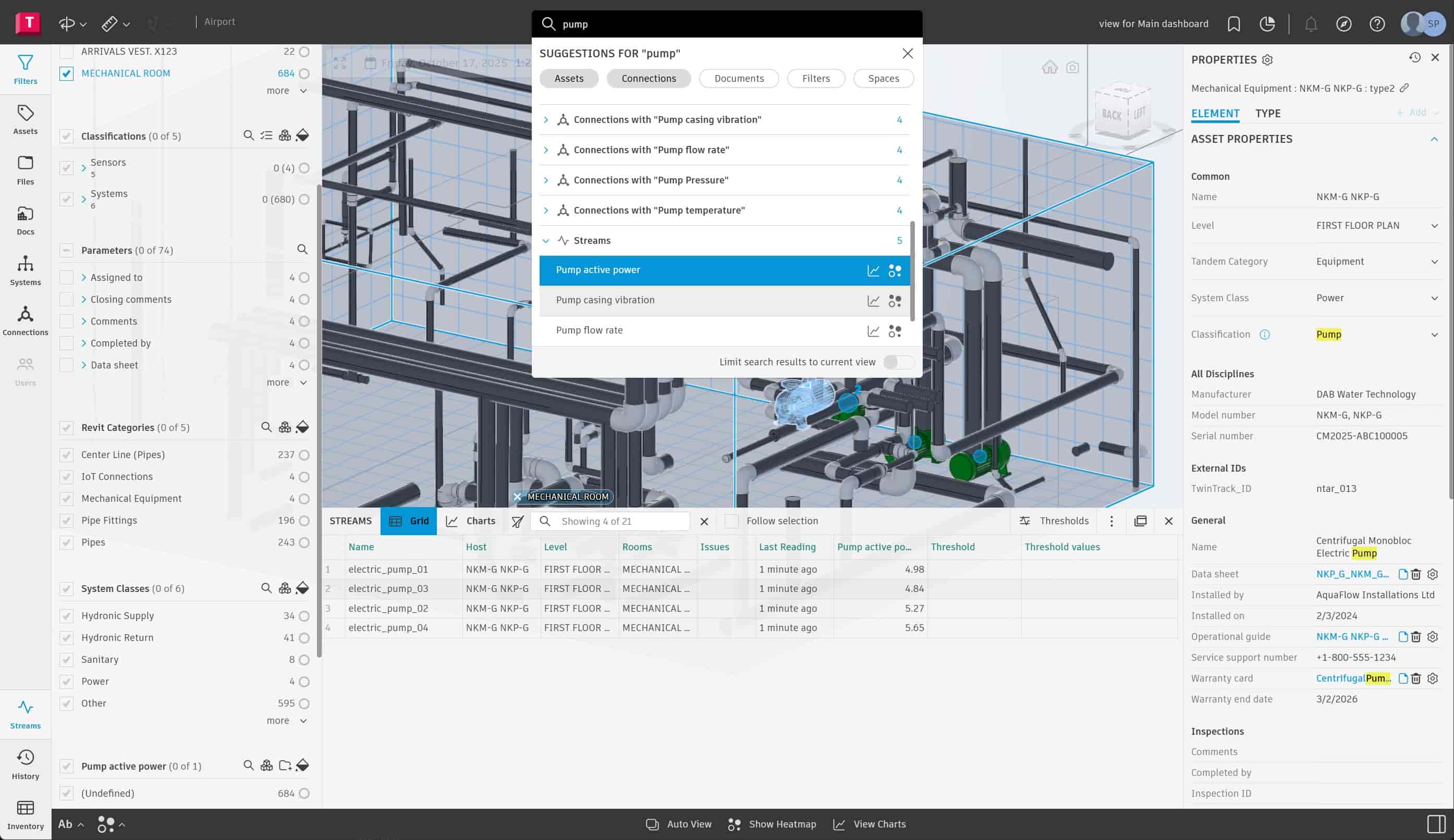The width and height of the screenshot is (1454, 840).
Task: Open the Connections sidebar panel
Action: pyautogui.click(x=26, y=320)
